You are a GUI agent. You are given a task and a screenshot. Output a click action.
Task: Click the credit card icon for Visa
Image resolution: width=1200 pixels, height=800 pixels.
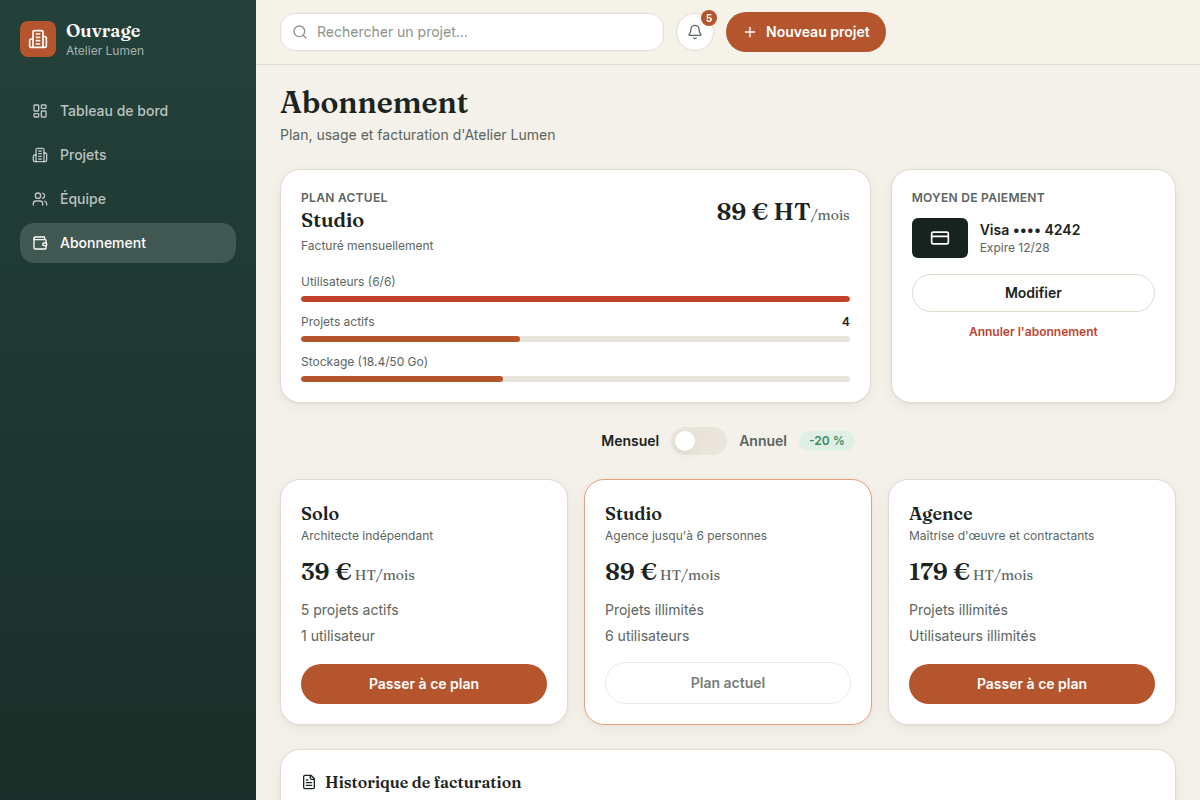pyautogui.click(x=940, y=238)
